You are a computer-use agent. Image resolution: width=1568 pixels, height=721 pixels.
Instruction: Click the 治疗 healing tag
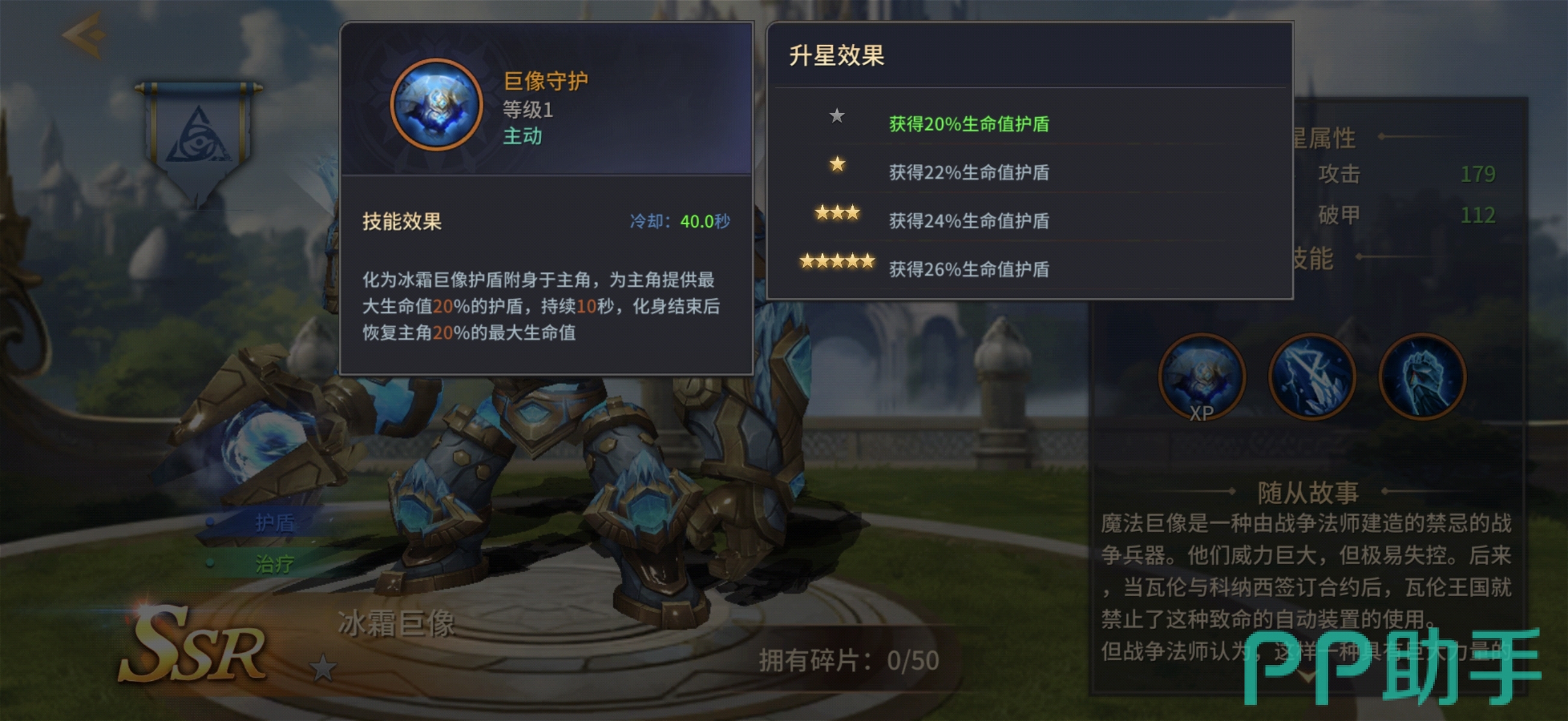pos(275,564)
